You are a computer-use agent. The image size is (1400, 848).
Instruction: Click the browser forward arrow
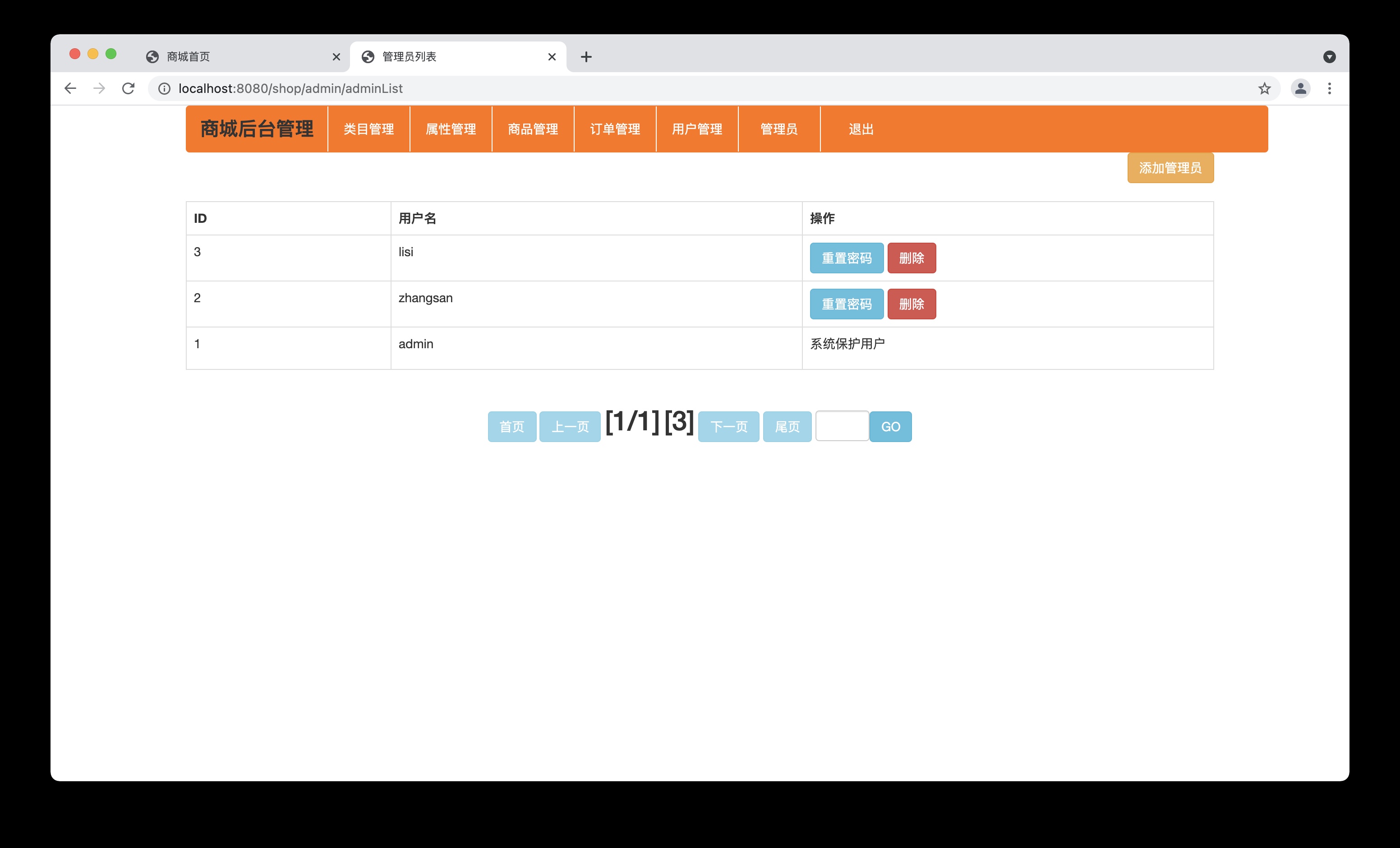pos(99,88)
